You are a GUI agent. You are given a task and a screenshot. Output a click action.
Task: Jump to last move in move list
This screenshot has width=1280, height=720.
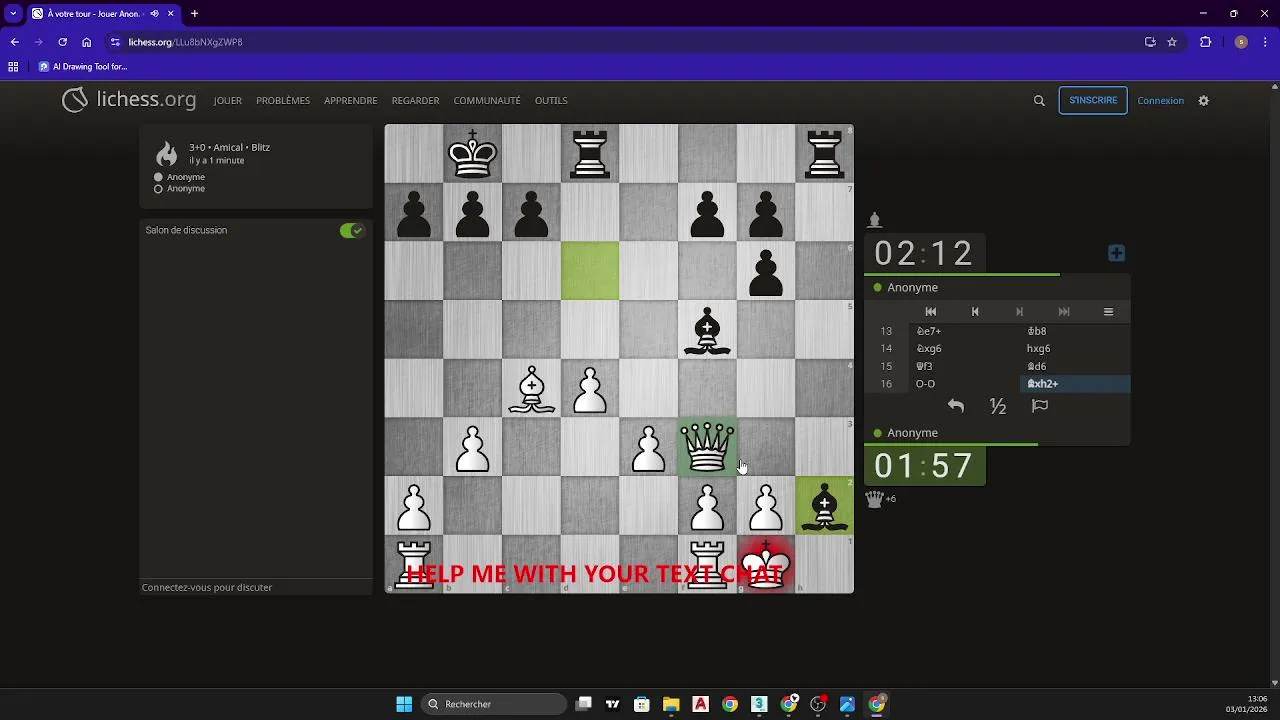1064,312
